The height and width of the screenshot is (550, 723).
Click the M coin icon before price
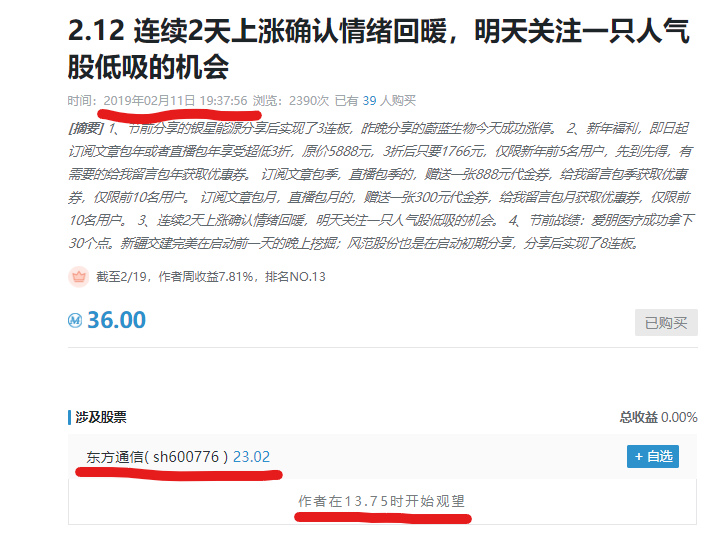point(75,320)
